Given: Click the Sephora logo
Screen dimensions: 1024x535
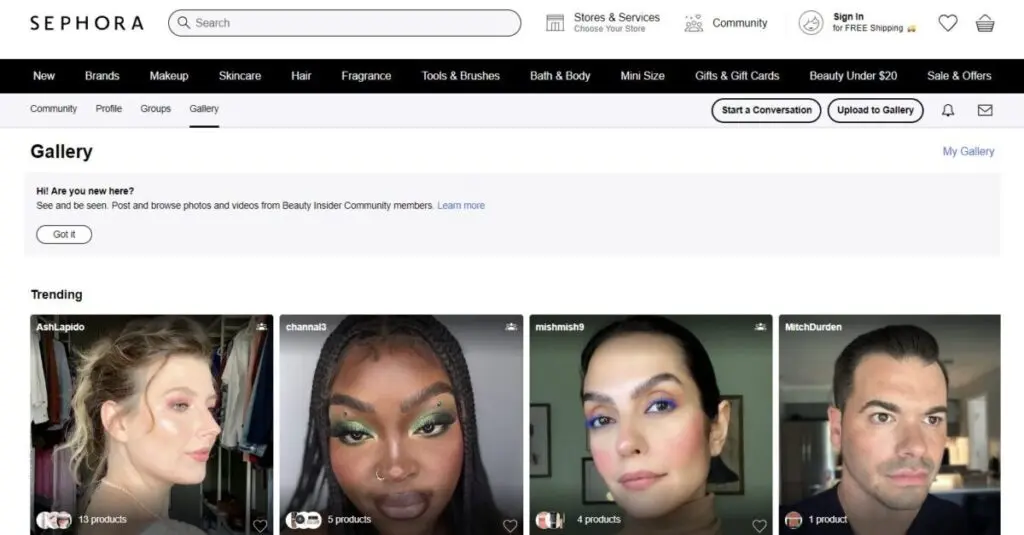Looking at the screenshot, I should (x=87, y=23).
